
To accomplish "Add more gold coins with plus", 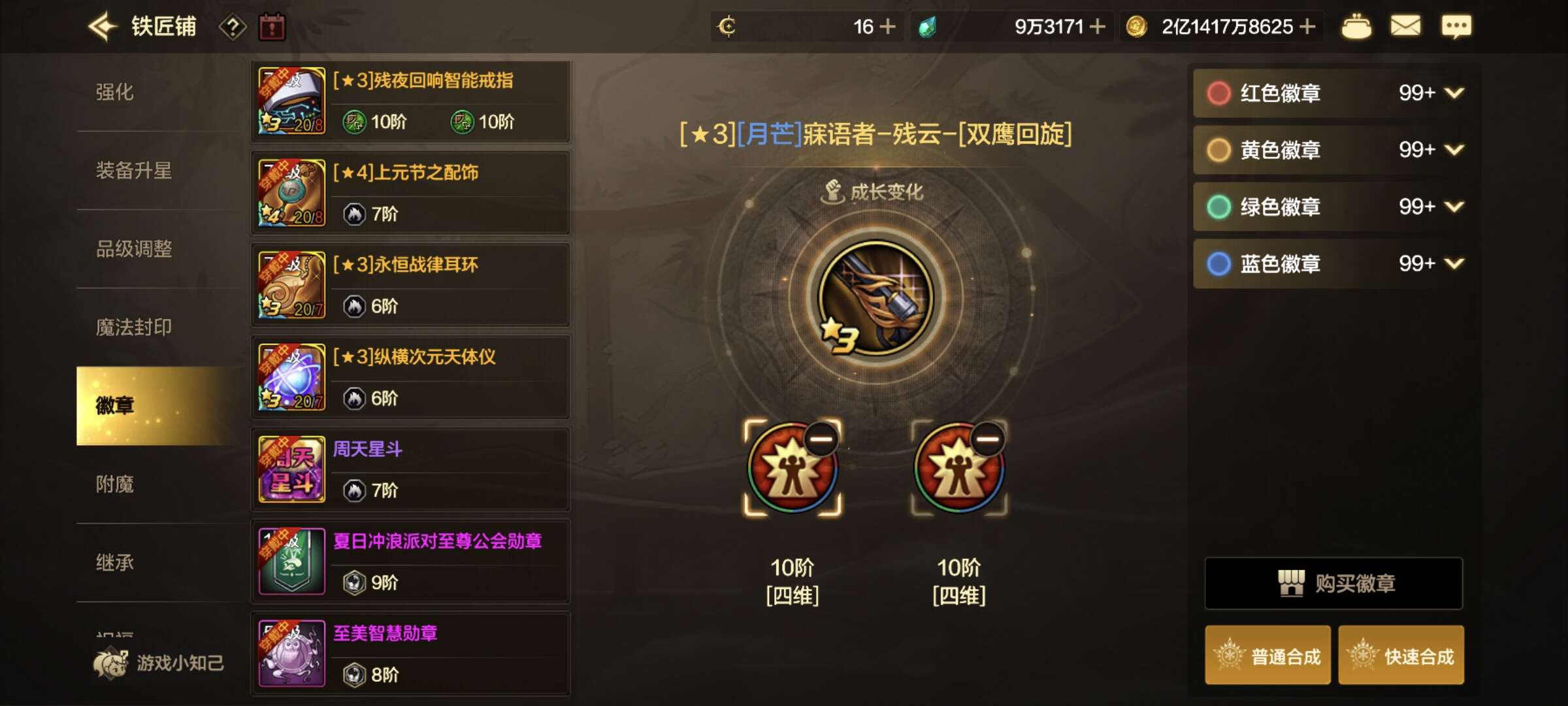I will 1307,26.
